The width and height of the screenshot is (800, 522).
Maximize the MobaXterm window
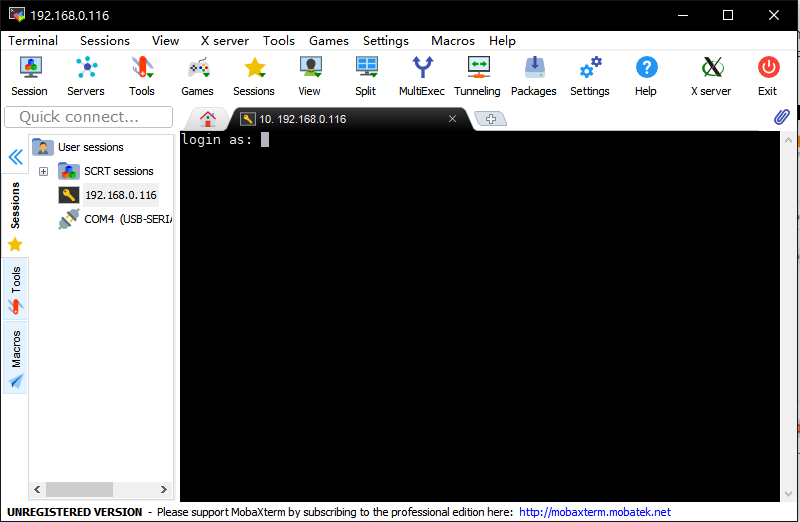(x=728, y=15)
